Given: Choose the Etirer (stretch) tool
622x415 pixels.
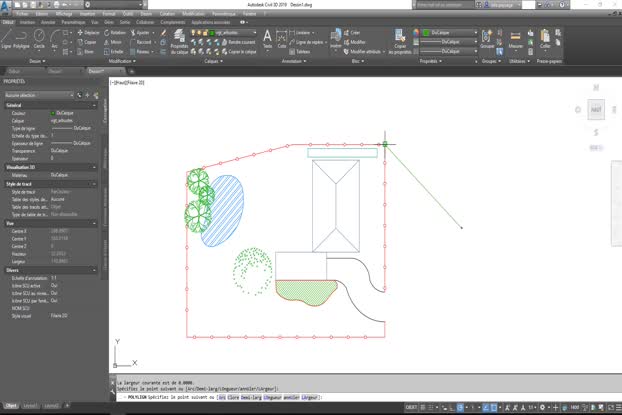Looking at the screenshot, I should pos(85,52).
